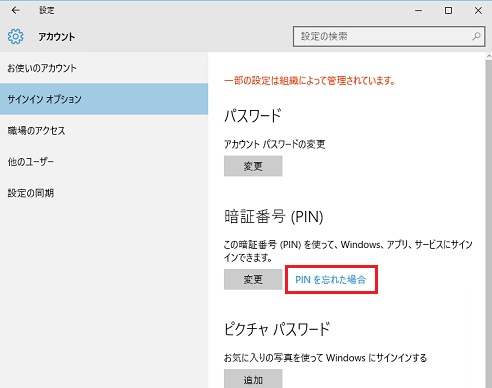The width and height of the screenshot is (492, 388).
Task: Click the settings gear icon
Action: [x=15, y=36]
